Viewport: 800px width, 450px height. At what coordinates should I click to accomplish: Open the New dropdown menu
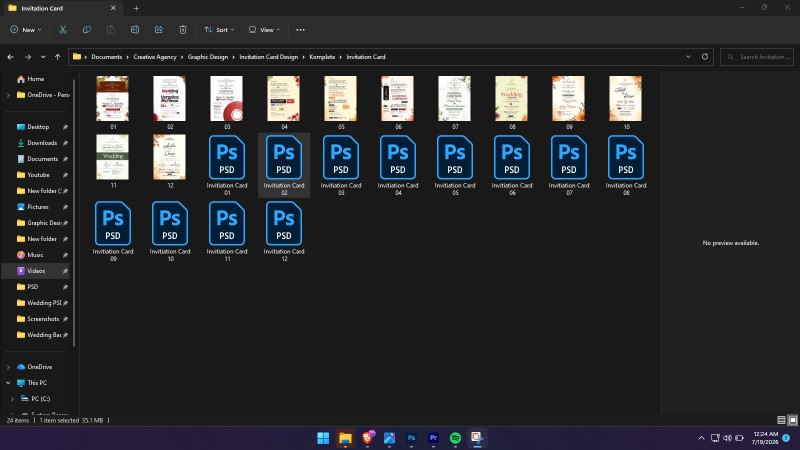pyautogui.click(x=26, y=30)
